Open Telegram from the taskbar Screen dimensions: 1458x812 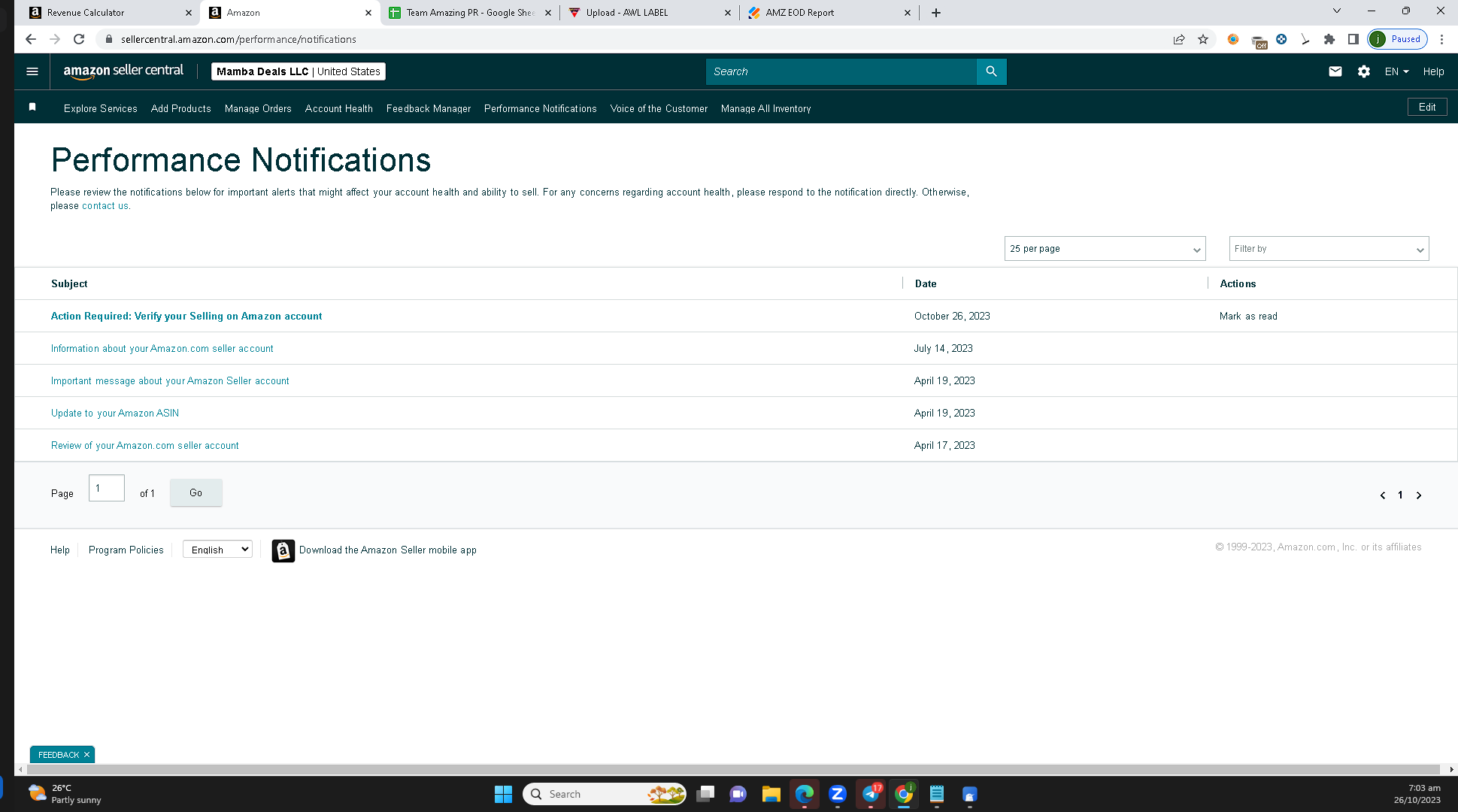click(871, 794)
